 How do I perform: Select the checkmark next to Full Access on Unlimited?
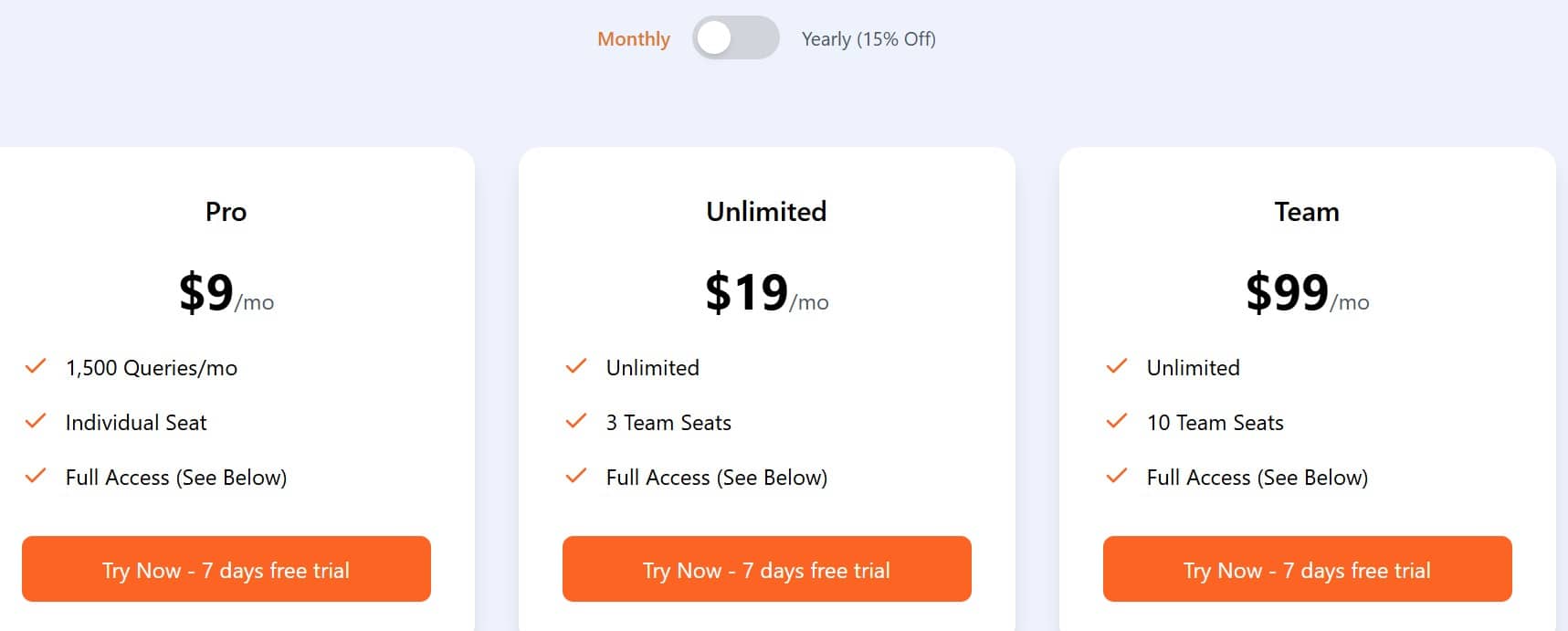(576, 477)
